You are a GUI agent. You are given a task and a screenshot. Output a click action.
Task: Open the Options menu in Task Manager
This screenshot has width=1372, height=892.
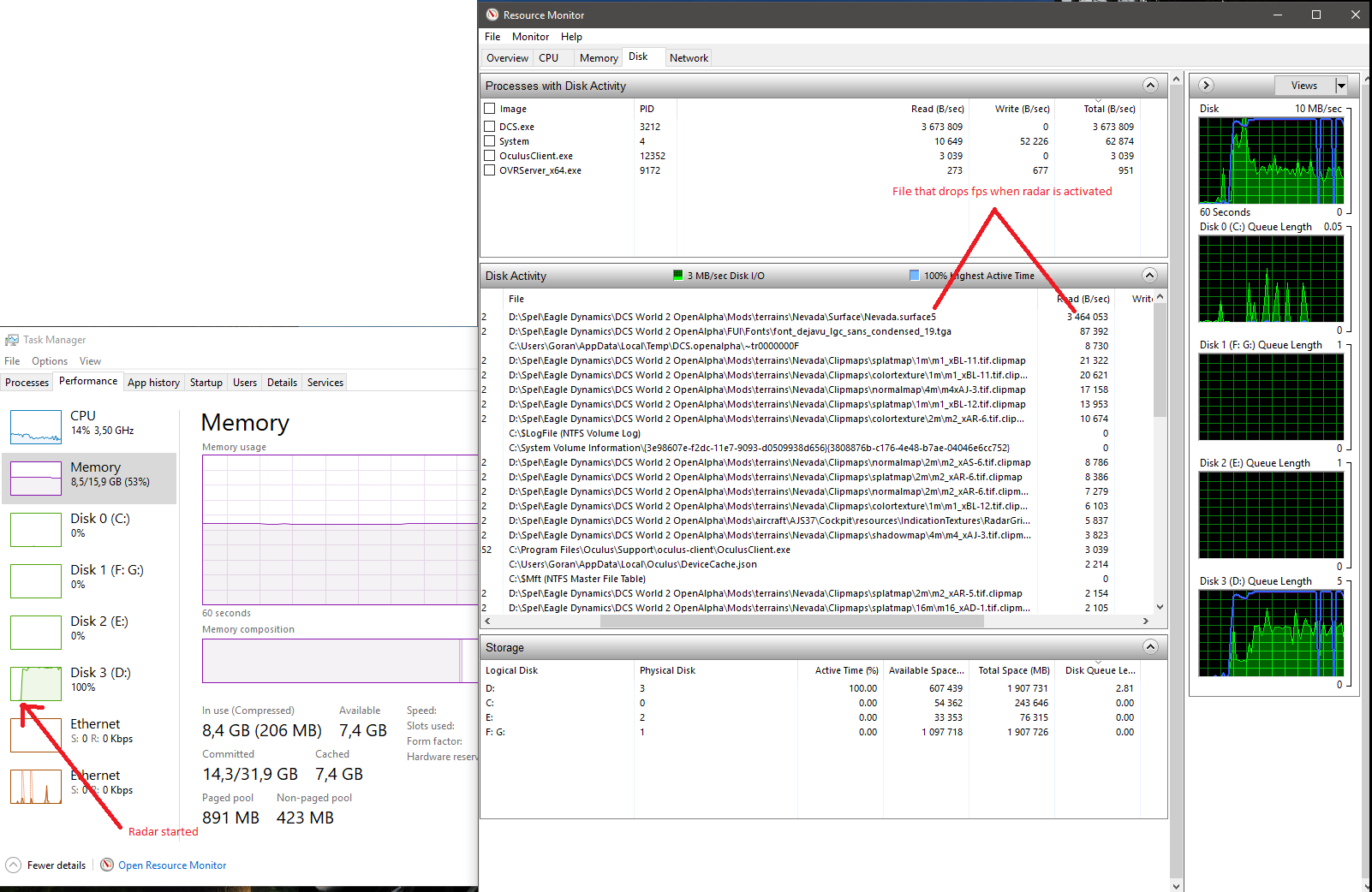point(50,361)
